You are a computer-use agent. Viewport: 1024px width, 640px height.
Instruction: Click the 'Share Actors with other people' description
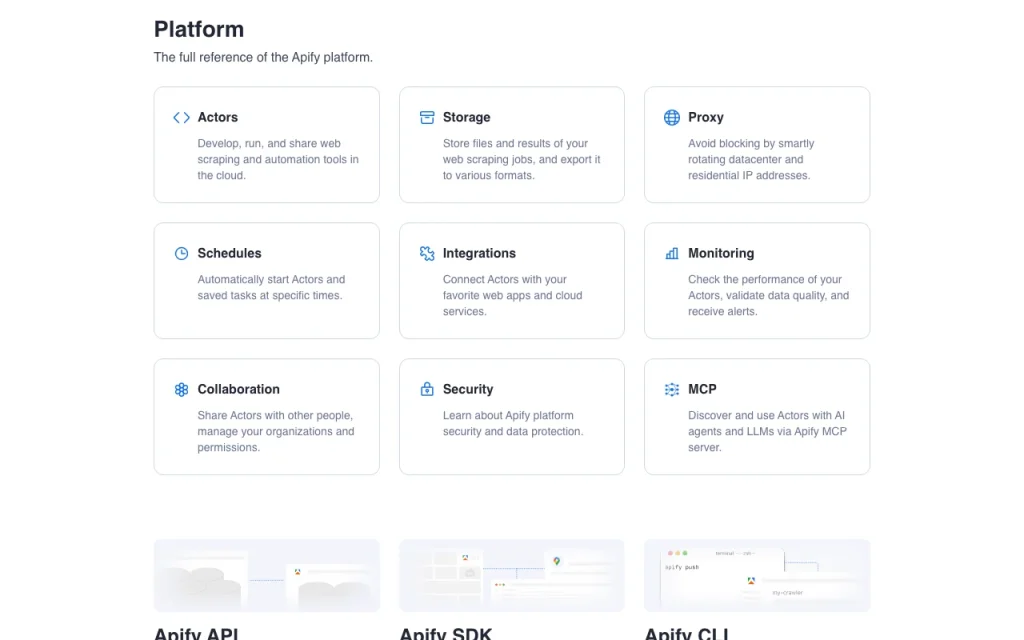tap(276, 431)
